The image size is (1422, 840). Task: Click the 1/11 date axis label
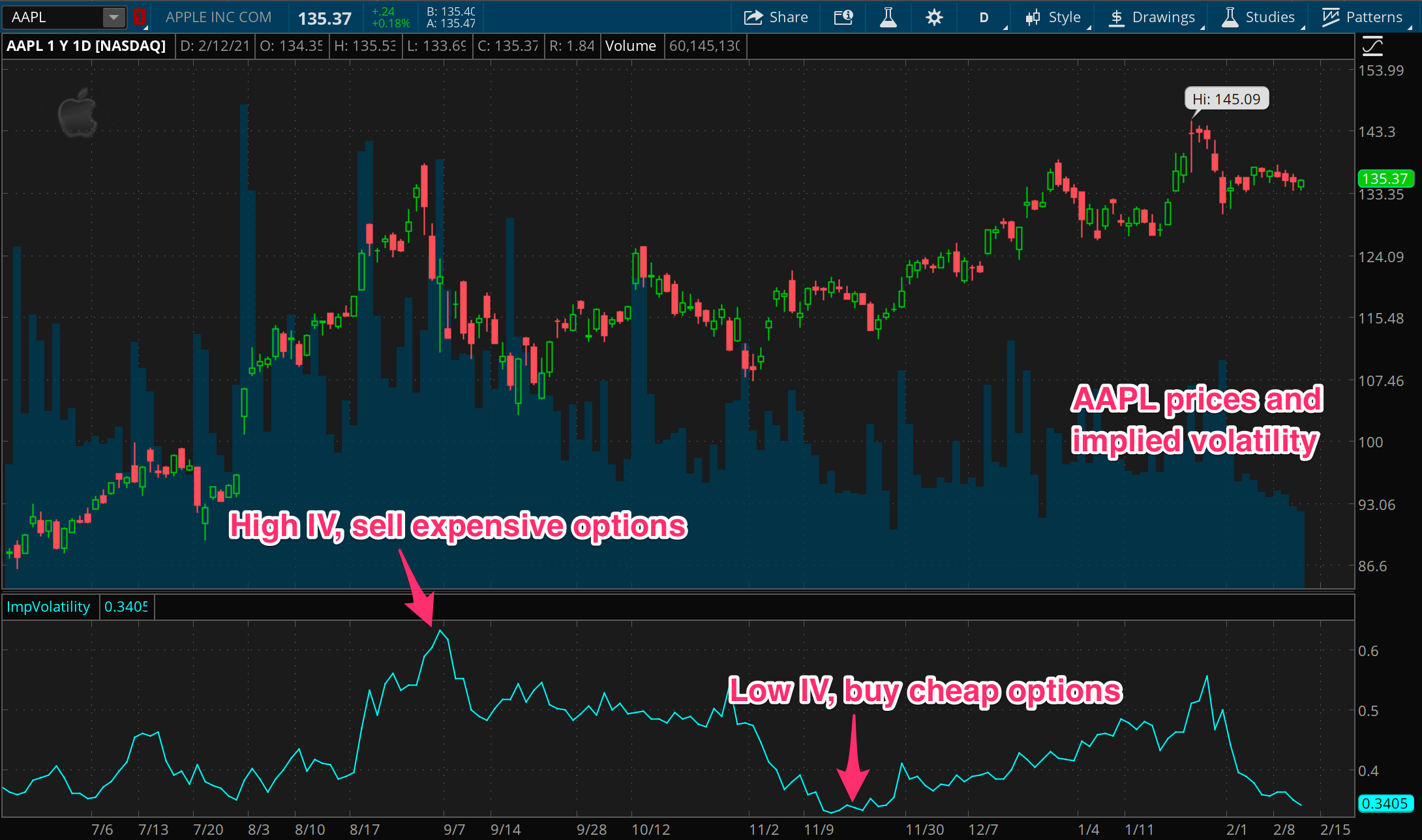1139,829
